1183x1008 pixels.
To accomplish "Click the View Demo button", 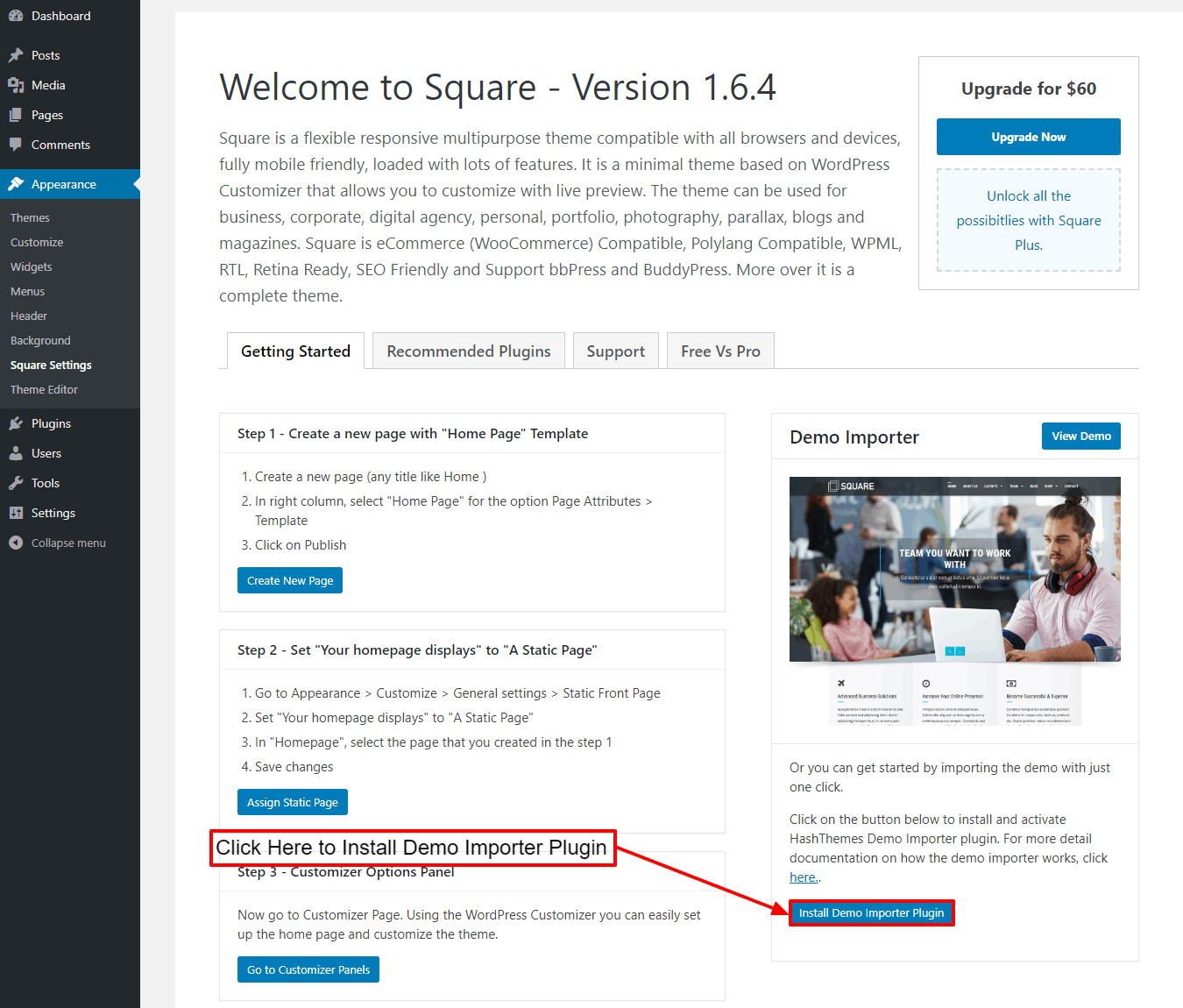I will 1081,436.
